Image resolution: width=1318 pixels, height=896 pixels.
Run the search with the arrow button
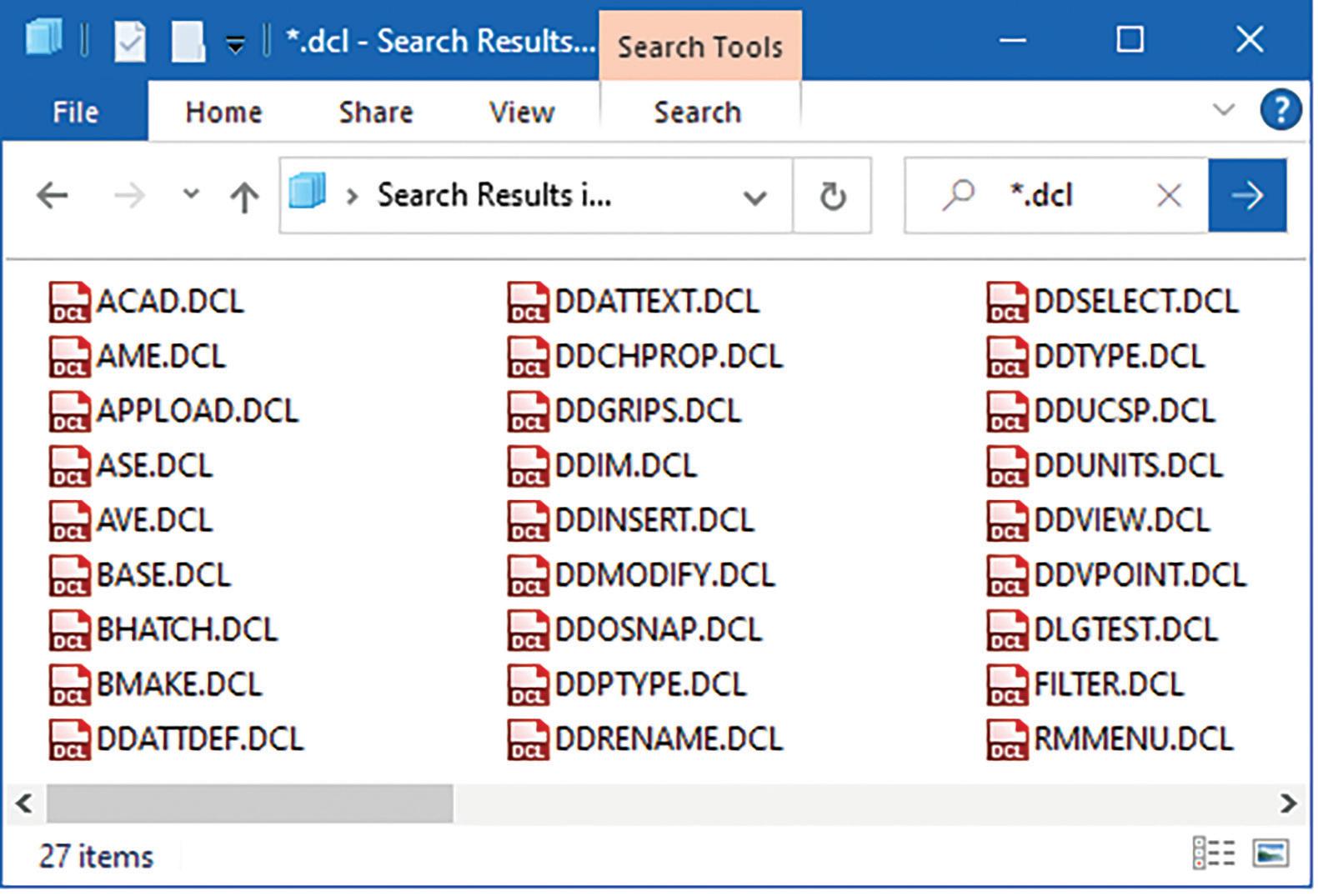(x=1247, y=196)
